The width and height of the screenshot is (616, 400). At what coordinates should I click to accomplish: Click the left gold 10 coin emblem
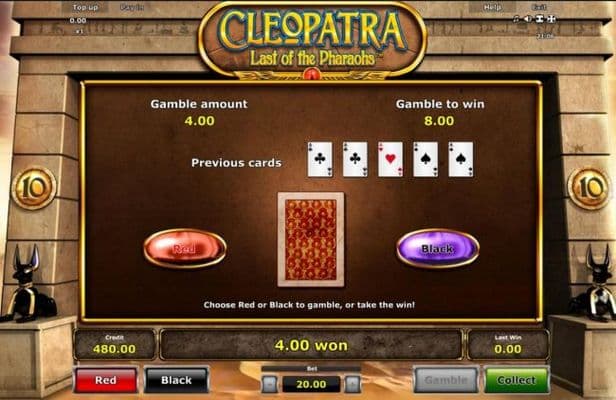[34, 188]
